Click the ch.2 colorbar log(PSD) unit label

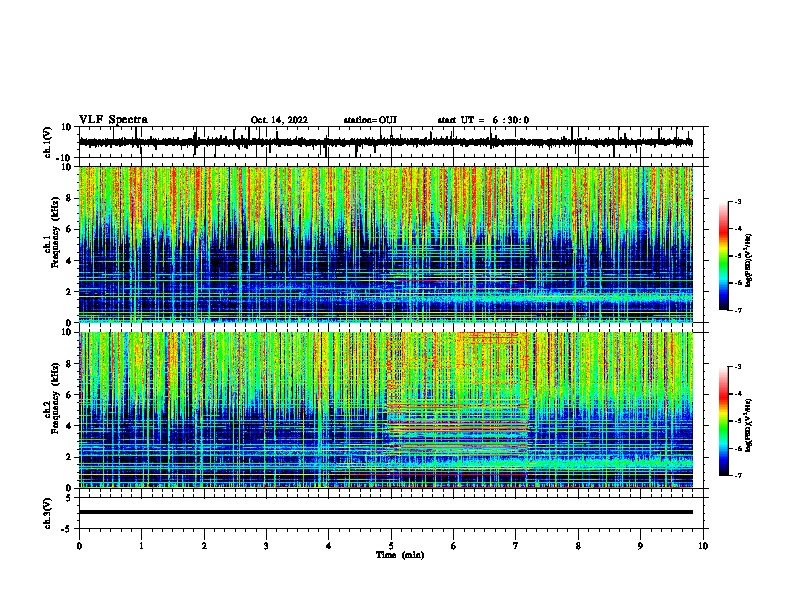(x=748, y=426)
